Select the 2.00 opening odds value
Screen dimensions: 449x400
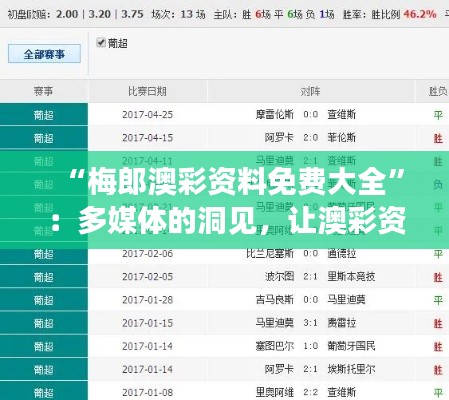[x=67, y=14]
